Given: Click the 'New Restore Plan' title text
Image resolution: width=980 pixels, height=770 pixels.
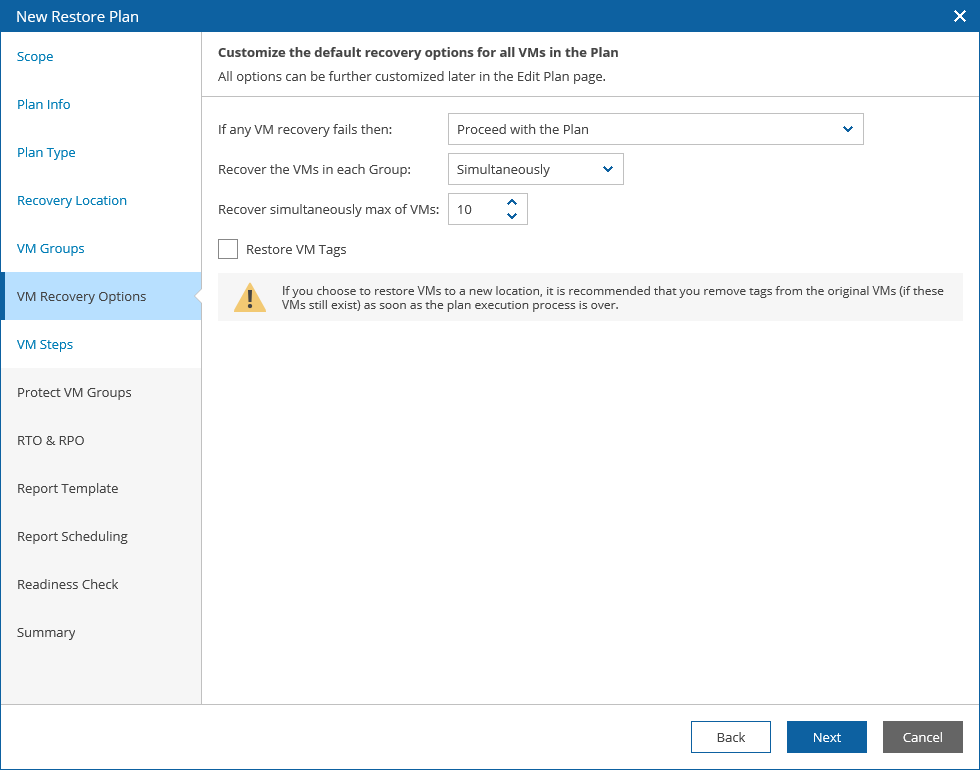Looking at the screenshot, I should [x=78, y=16].
